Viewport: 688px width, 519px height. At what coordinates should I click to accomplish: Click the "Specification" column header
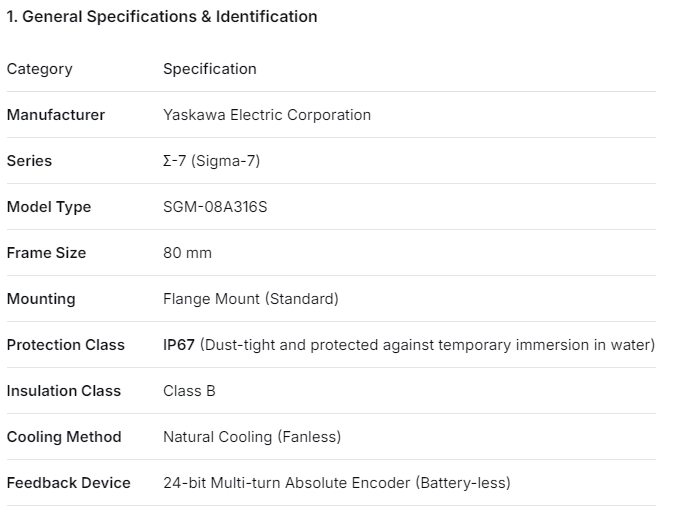pos(210,69)
